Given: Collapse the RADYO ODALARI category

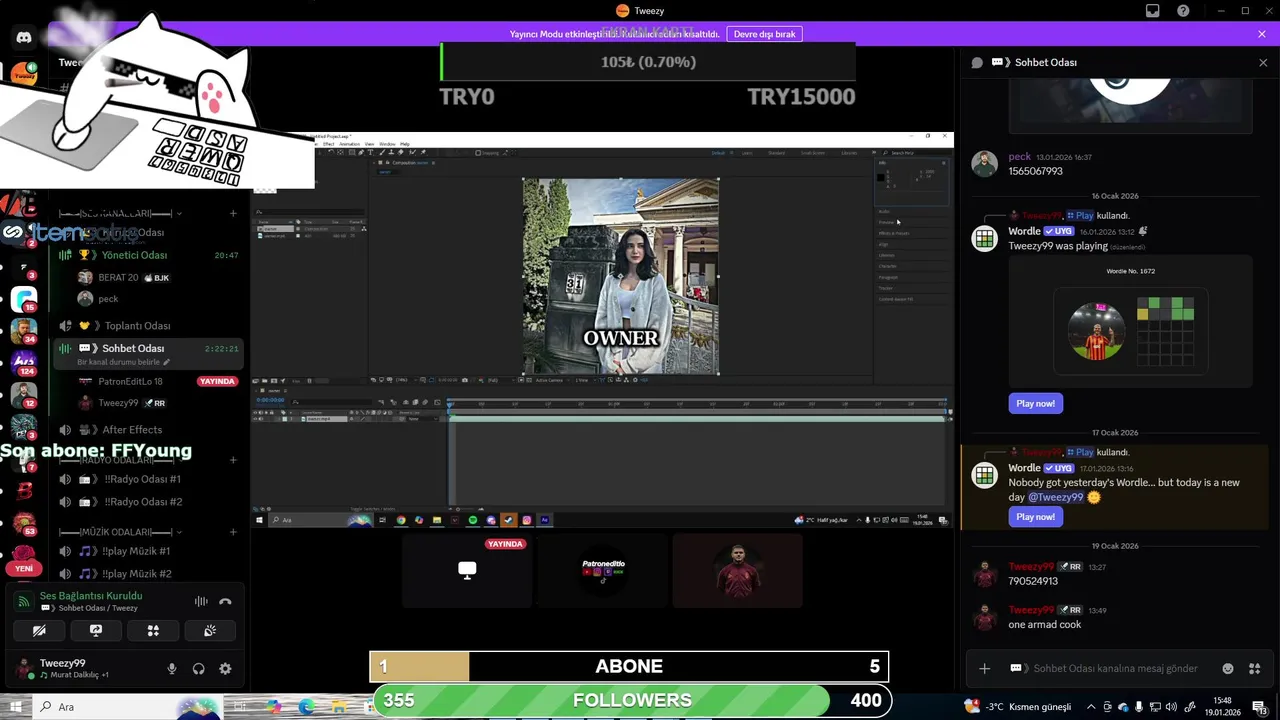Looking at the screenshot, I should (x=120, y=460).
